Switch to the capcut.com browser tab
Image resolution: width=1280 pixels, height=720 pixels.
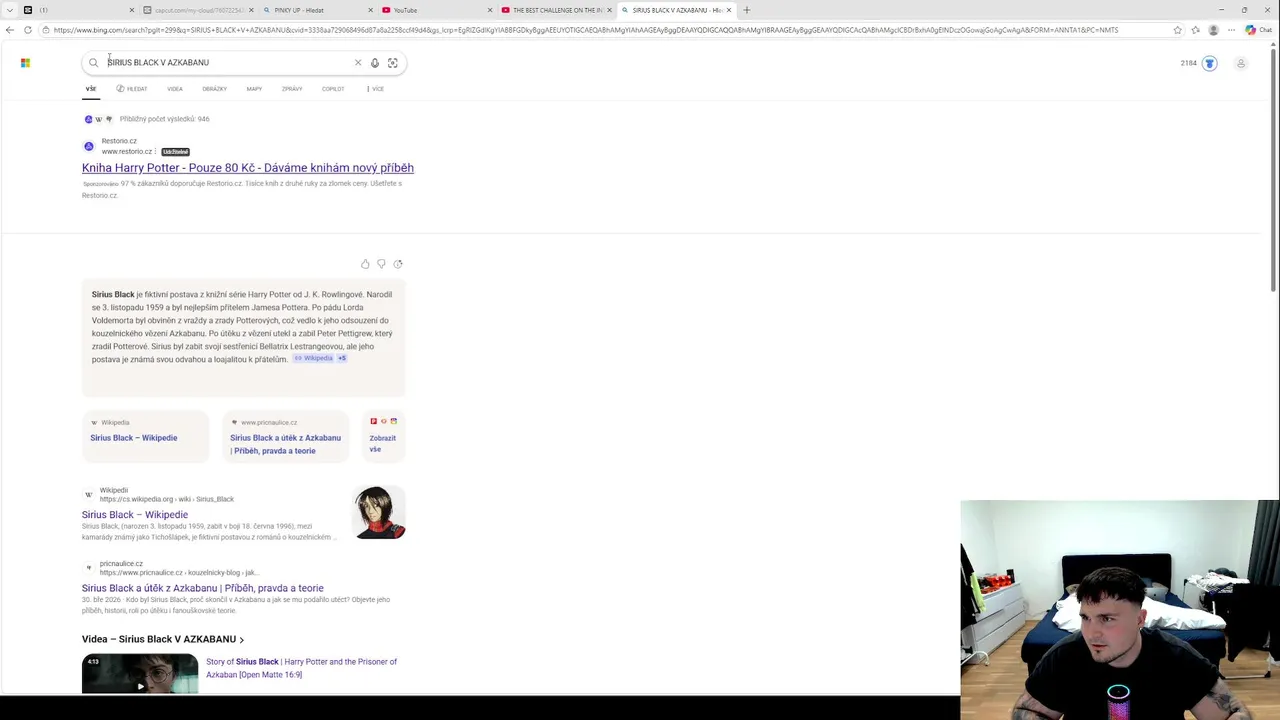click(198, 10)
